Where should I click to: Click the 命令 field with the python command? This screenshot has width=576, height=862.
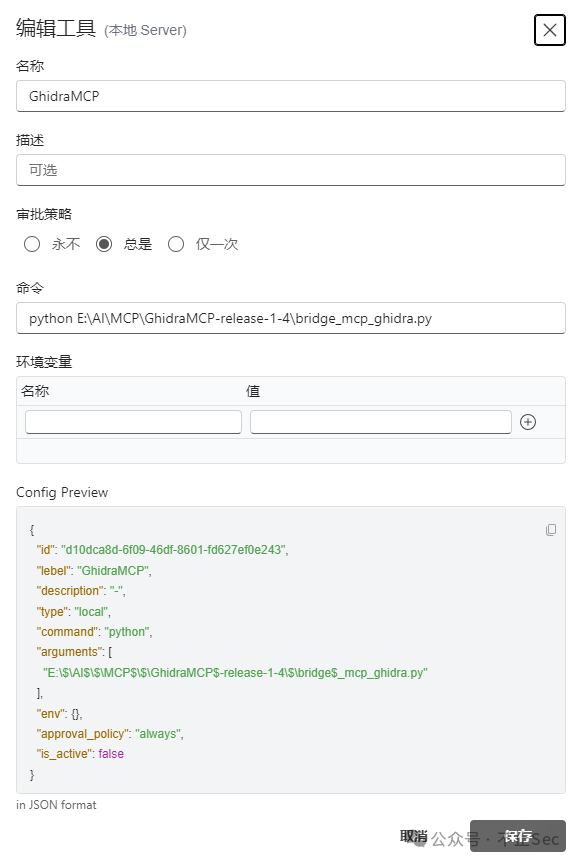290,317
